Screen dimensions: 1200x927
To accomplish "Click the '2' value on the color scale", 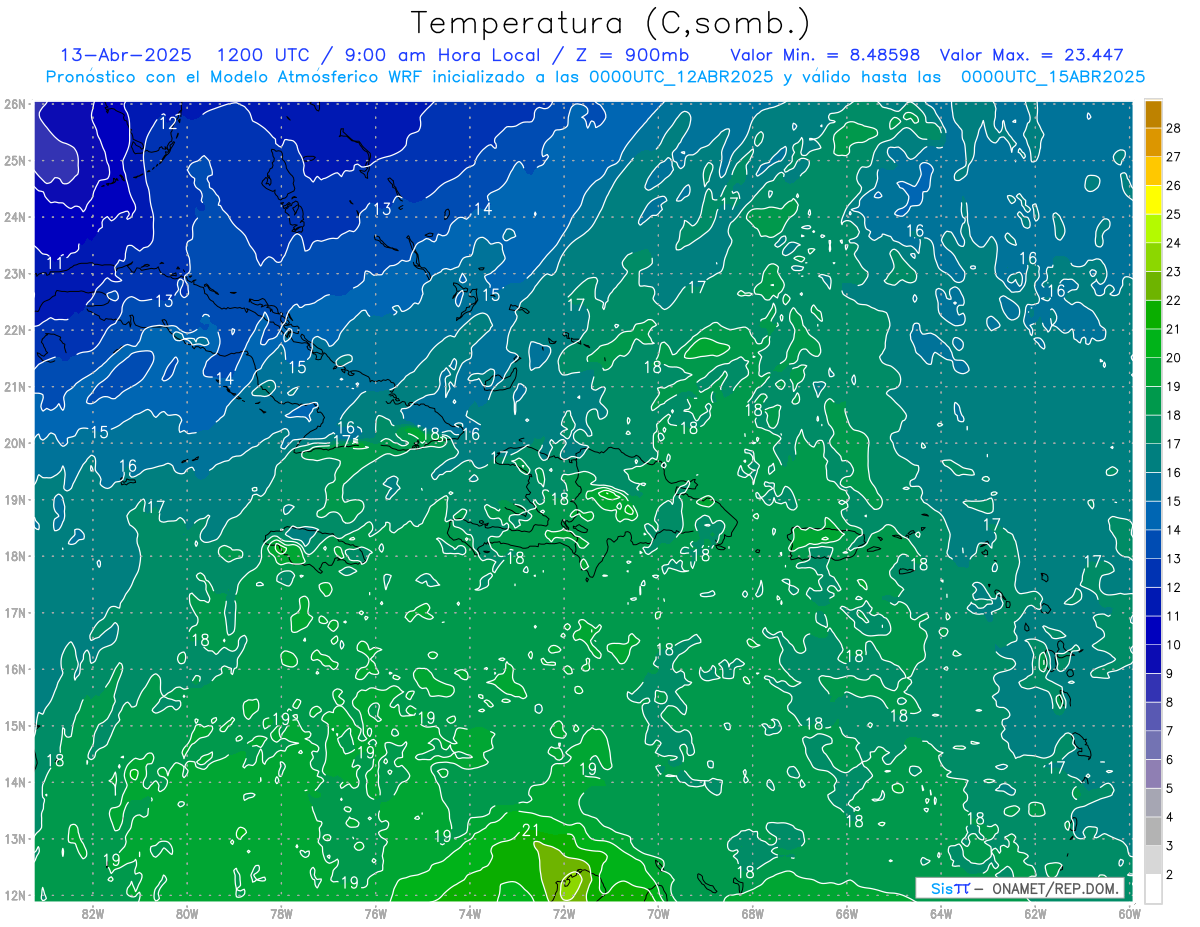I will coord(1170,875).
